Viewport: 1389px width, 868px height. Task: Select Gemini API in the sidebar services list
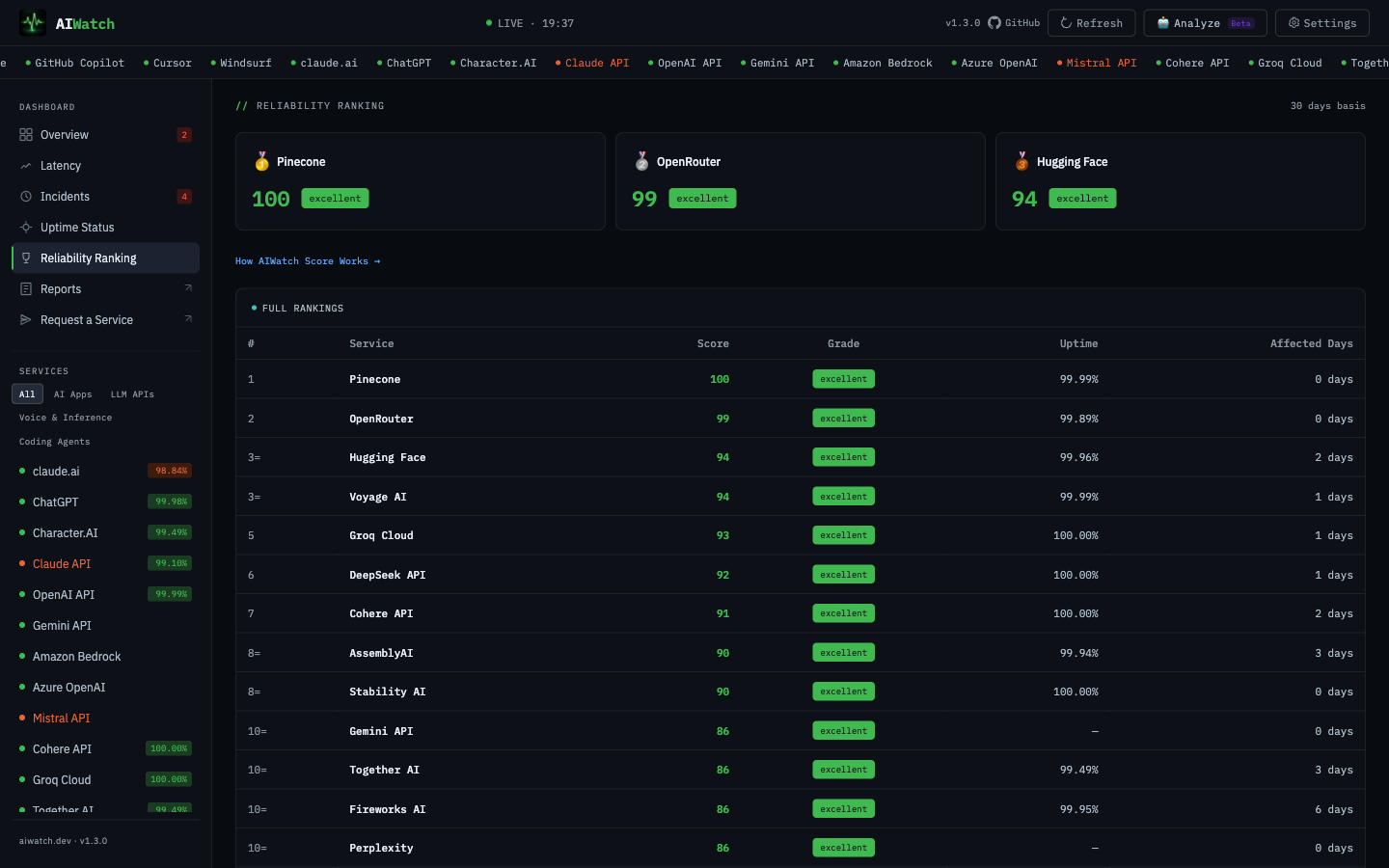pos(105,625)
